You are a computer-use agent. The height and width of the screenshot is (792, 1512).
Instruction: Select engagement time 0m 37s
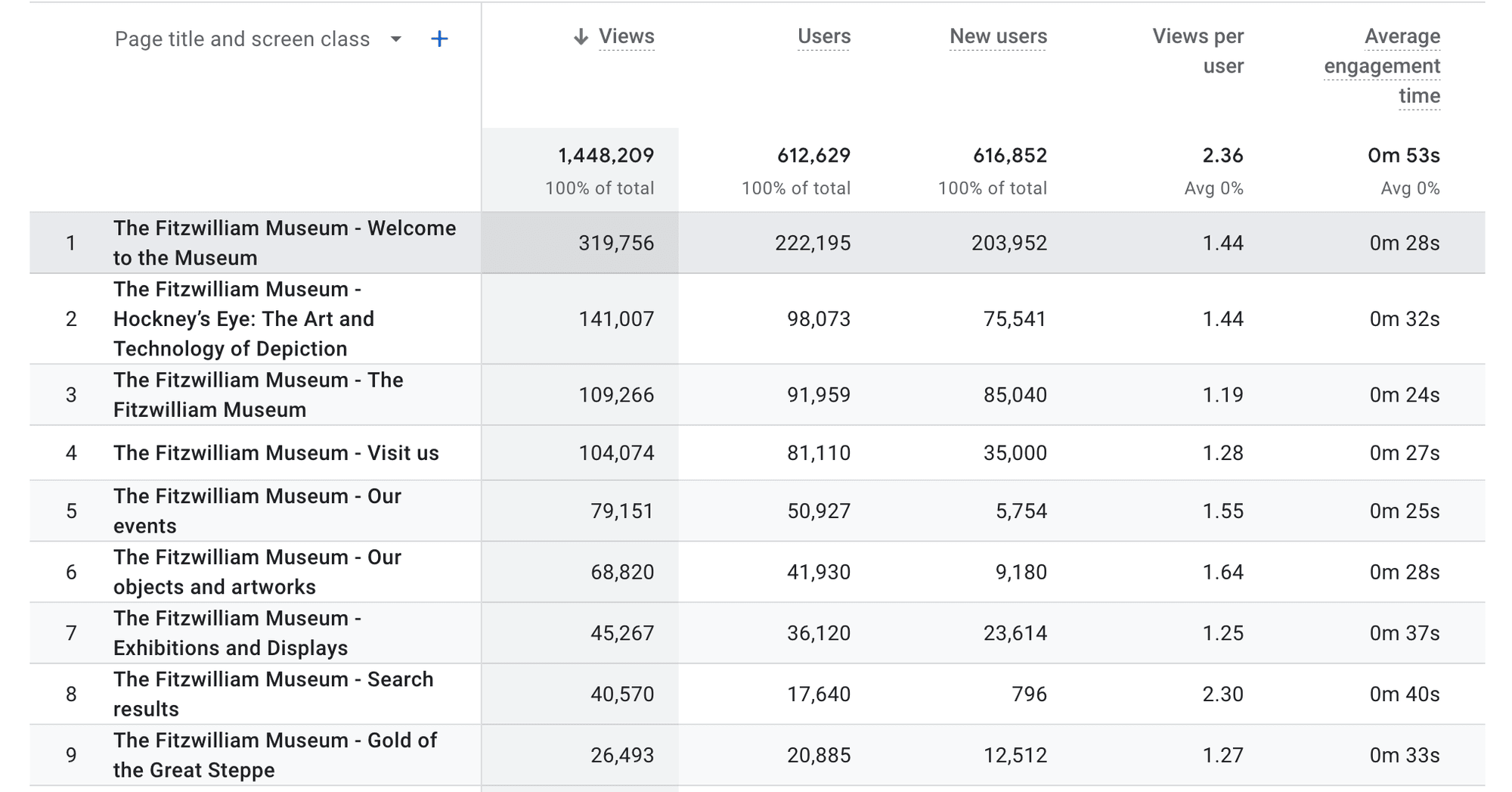coord(1405,633)
